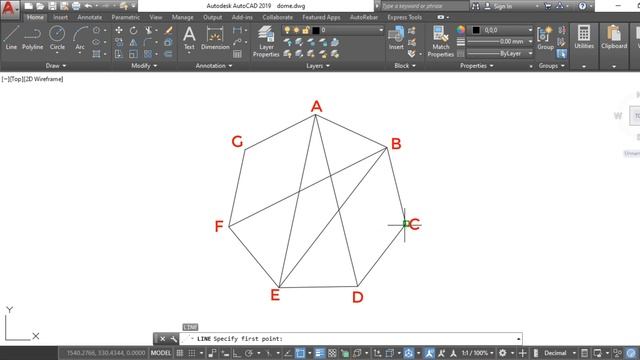Viewport: 640px width, 360px height.
Task: Expand the Annotation panel
Action: (x=213, y=66)
